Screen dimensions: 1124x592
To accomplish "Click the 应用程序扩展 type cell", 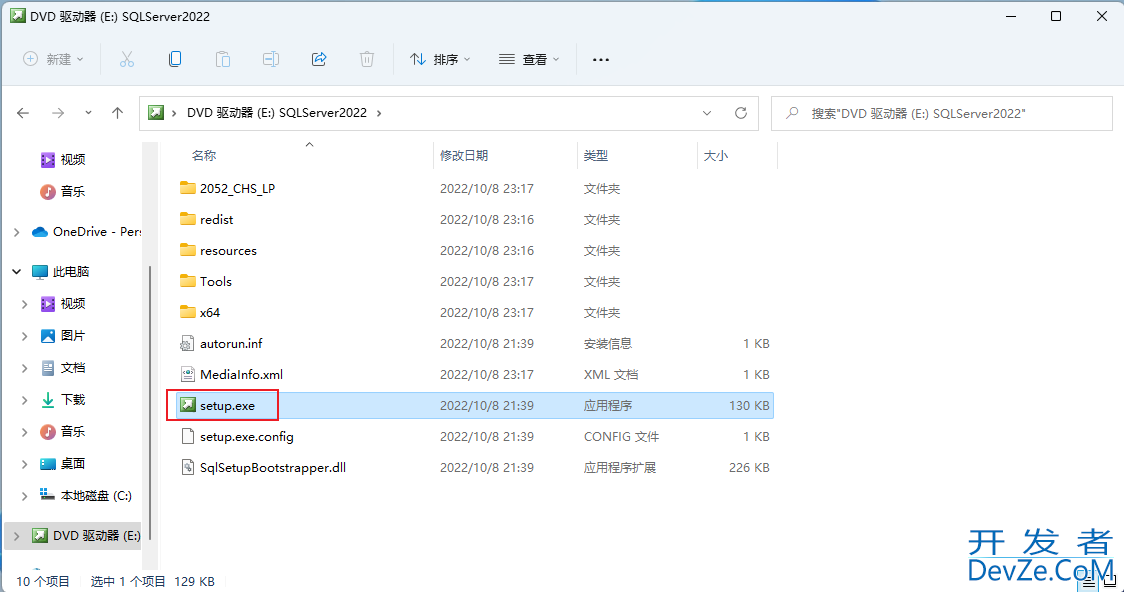I will (620, 467).
